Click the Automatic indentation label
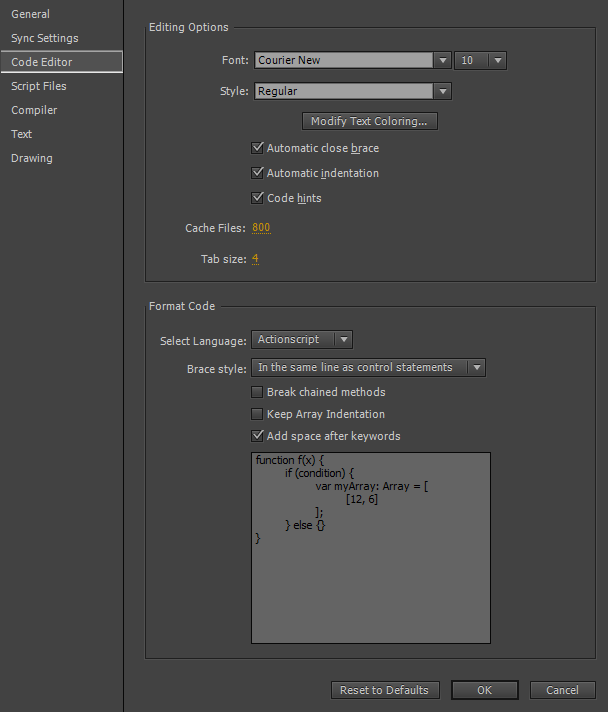The height and width of the screenshot is (712, 608). (323, 173)
